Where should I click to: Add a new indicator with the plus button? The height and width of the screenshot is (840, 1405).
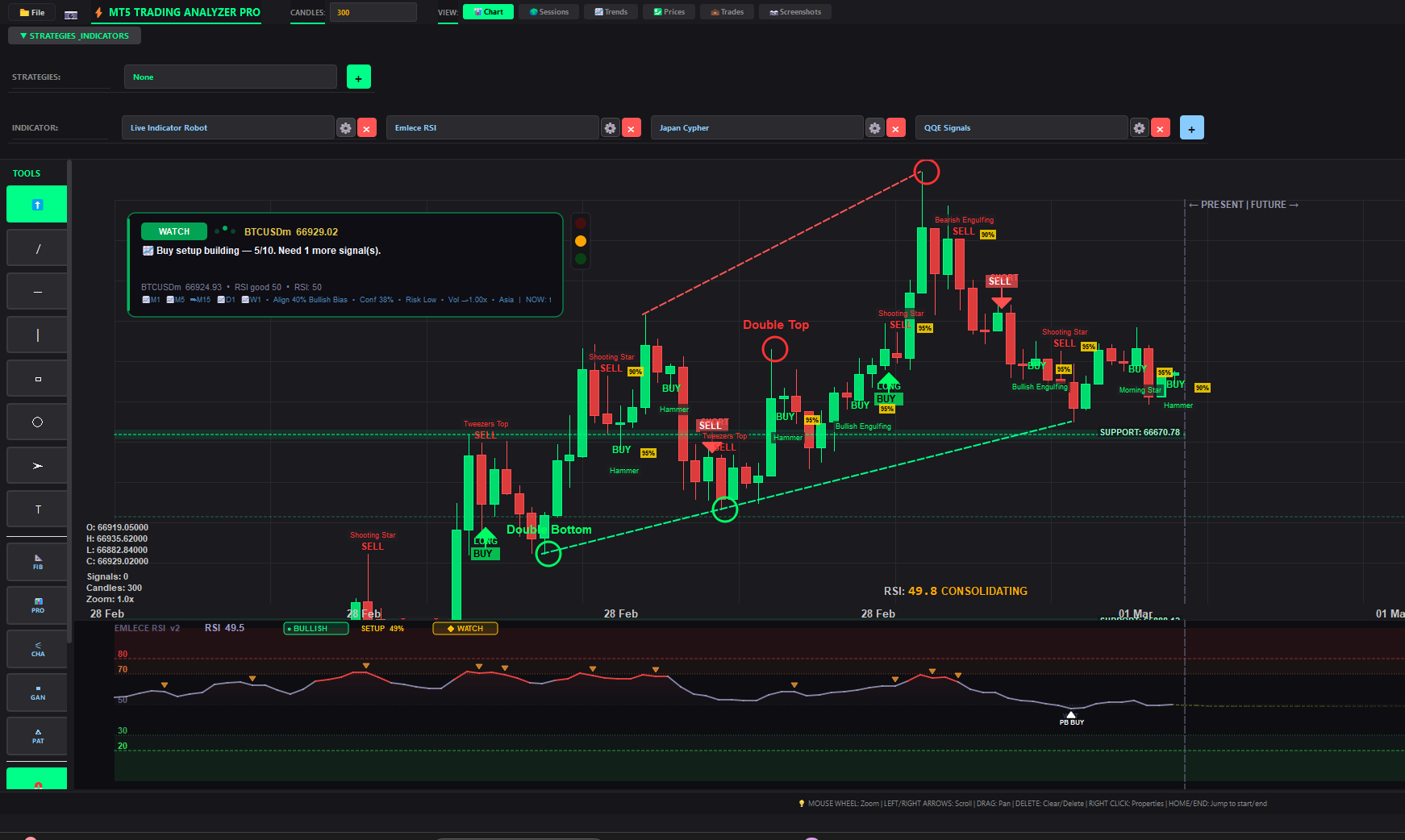1191,127
